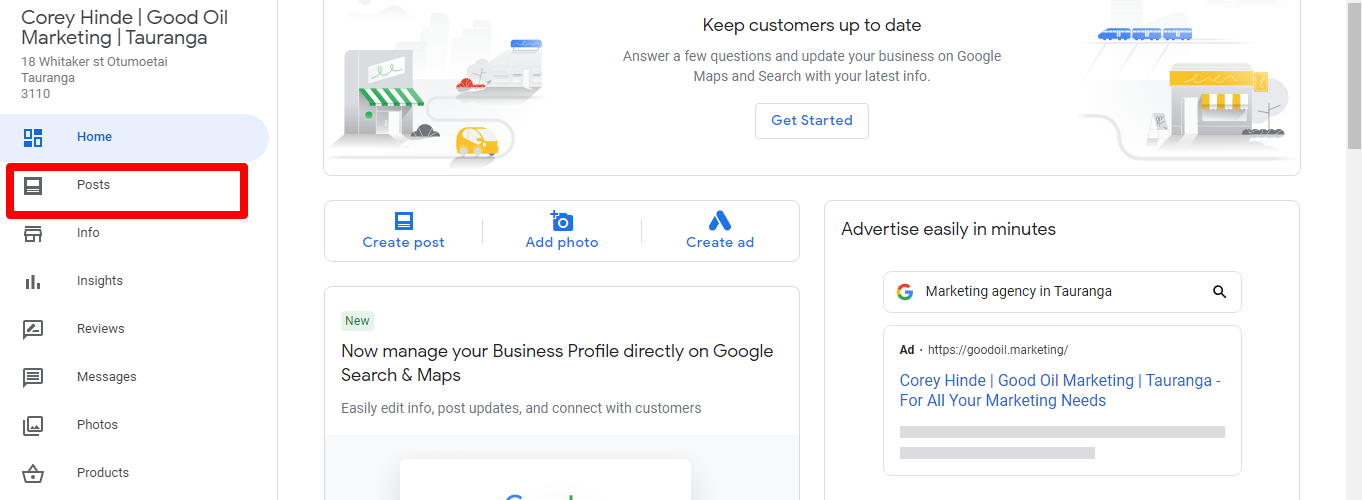Click the Reviews star icon
Viewport: 1362px width, 500px height.
click(33, 330)
